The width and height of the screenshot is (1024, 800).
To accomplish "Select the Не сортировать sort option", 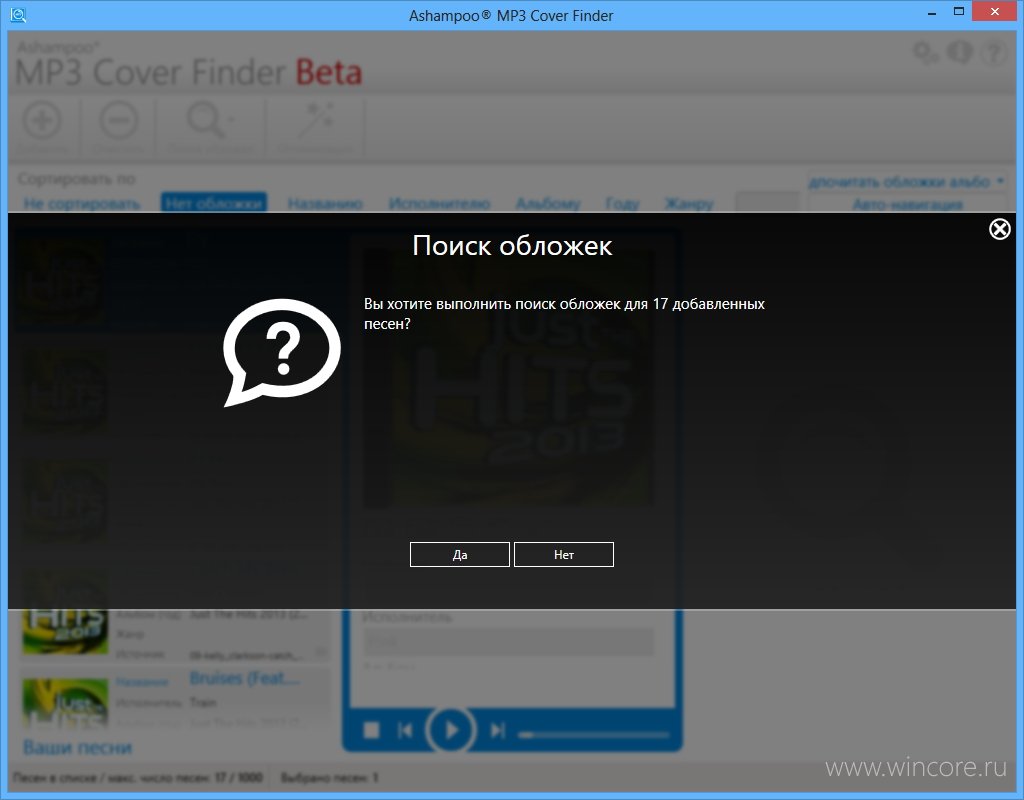I will 82,204.
